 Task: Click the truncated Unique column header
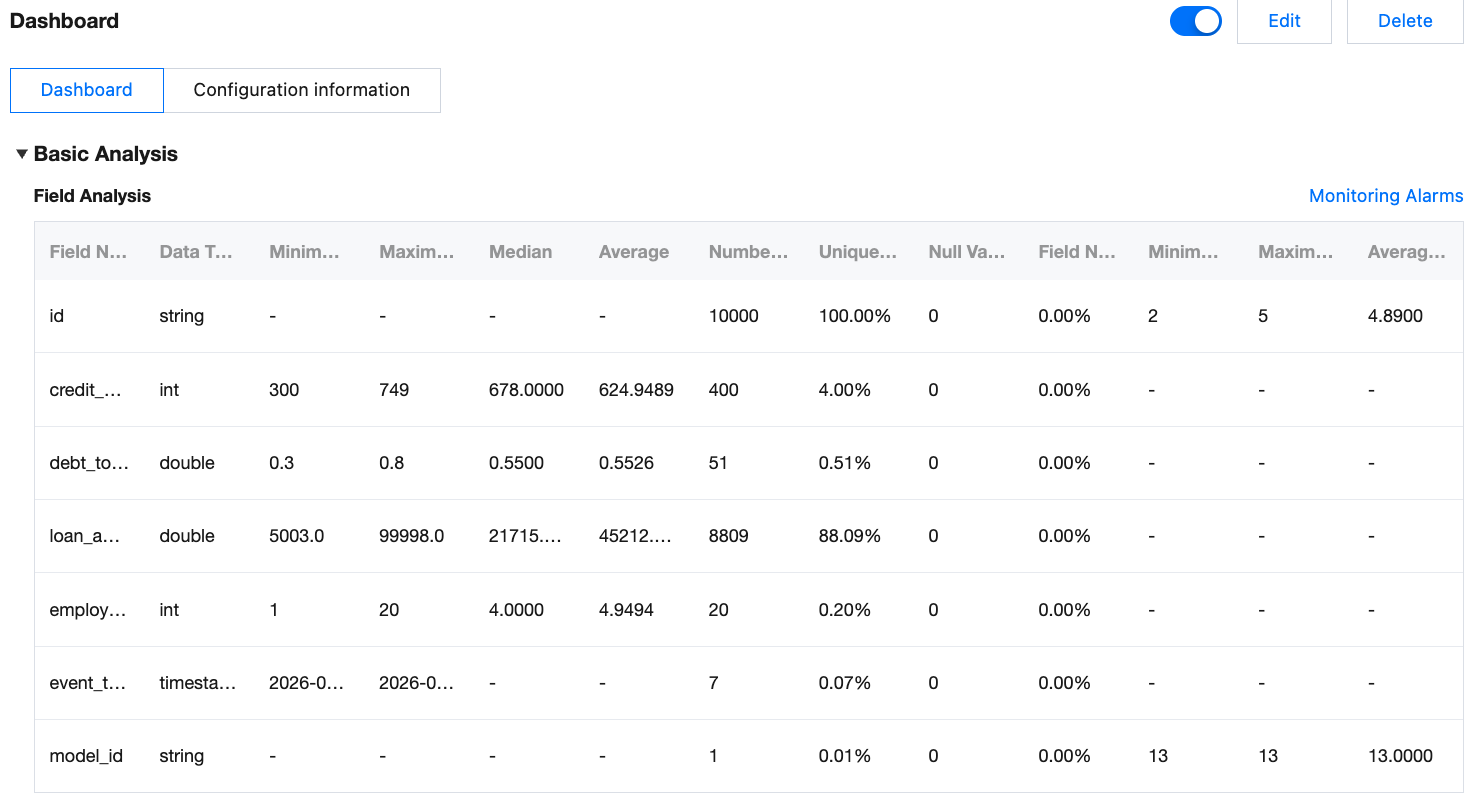click(x=857, y=252)
